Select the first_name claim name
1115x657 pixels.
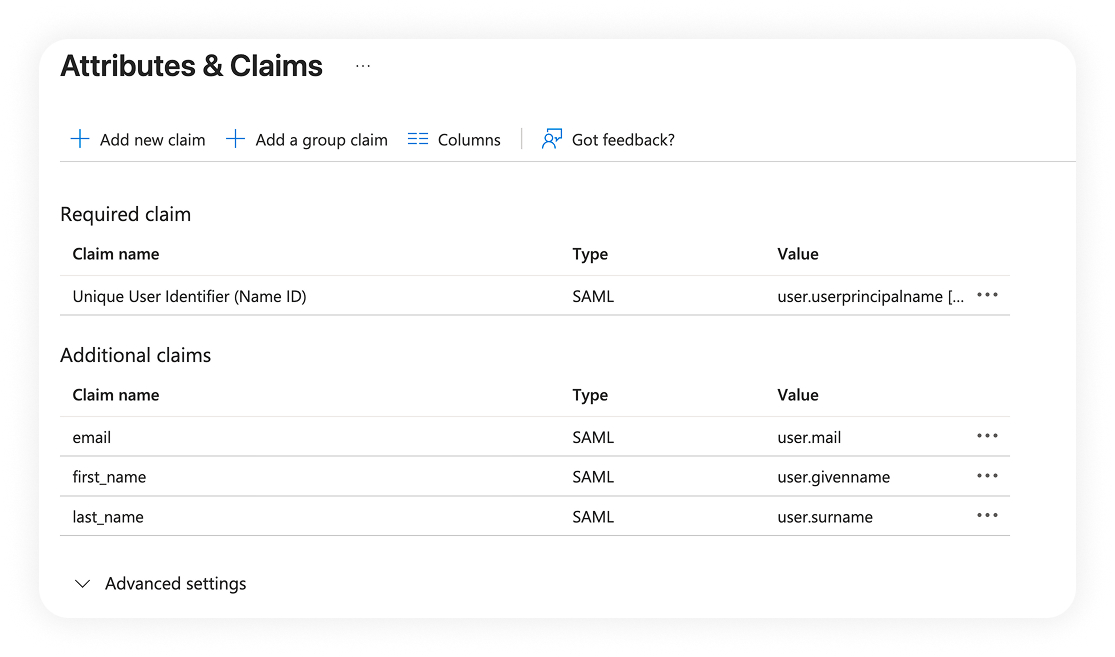click(x=109, y=478)
